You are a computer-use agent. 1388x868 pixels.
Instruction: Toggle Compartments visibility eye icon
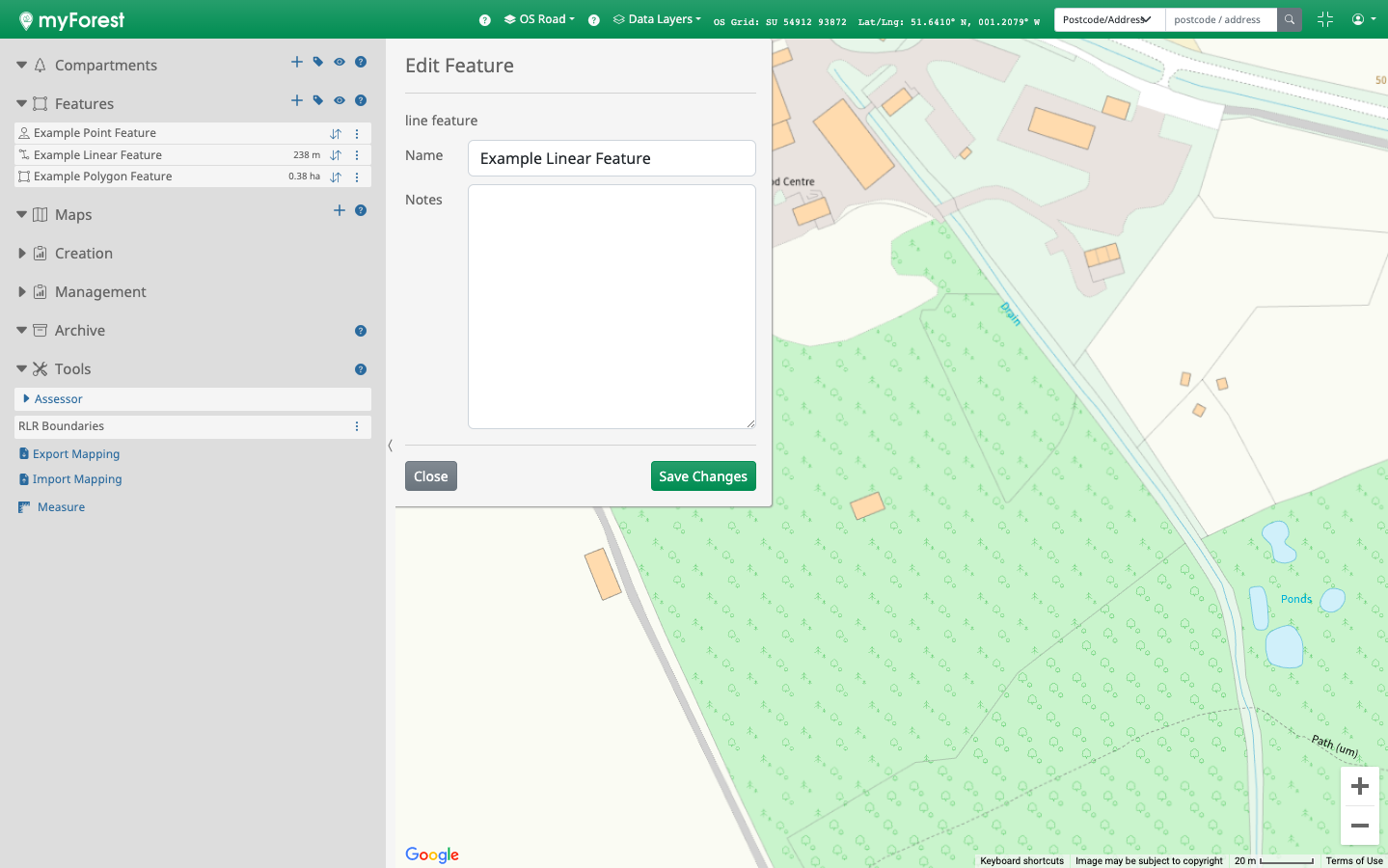(x=340, y=62)
